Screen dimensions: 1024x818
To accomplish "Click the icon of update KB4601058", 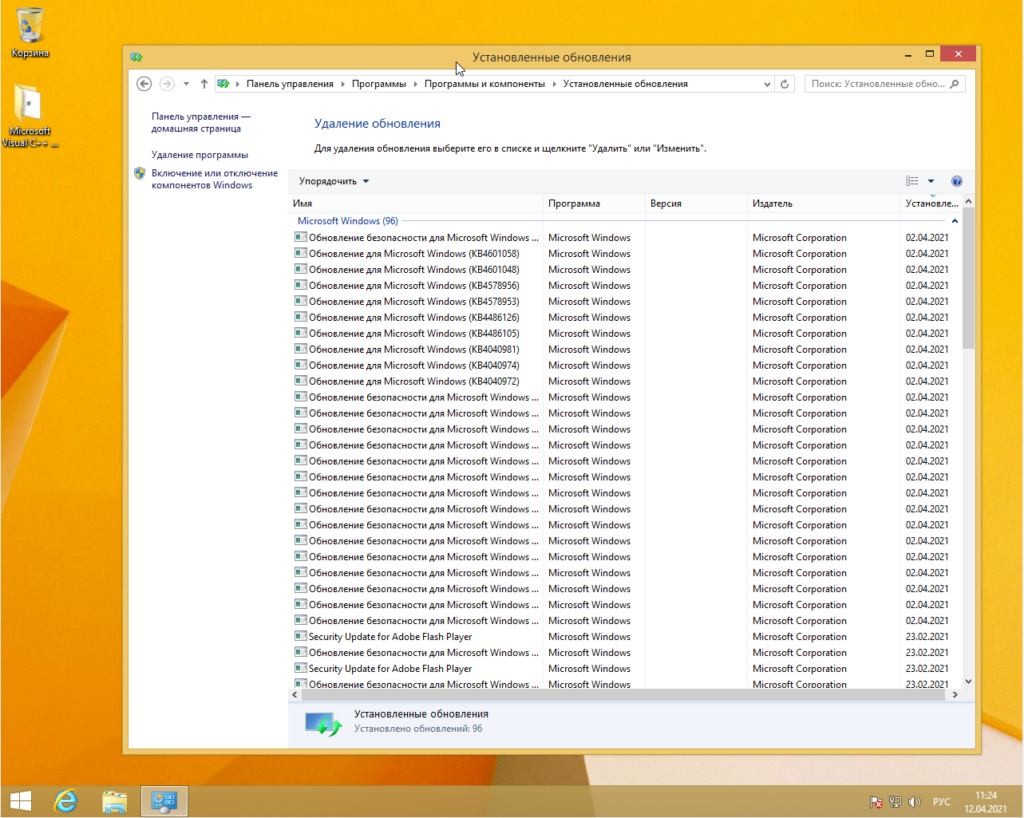I will (x=300, y=253).
